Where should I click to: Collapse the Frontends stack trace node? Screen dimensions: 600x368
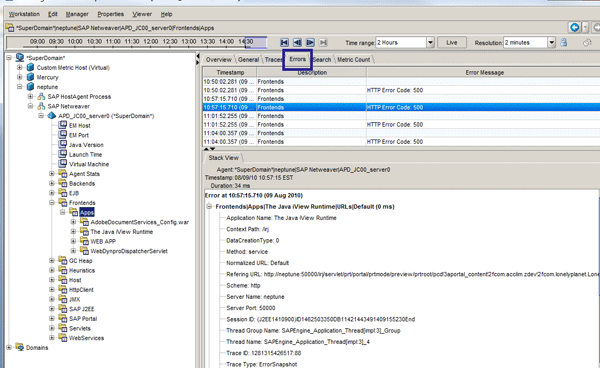(209, 207)
